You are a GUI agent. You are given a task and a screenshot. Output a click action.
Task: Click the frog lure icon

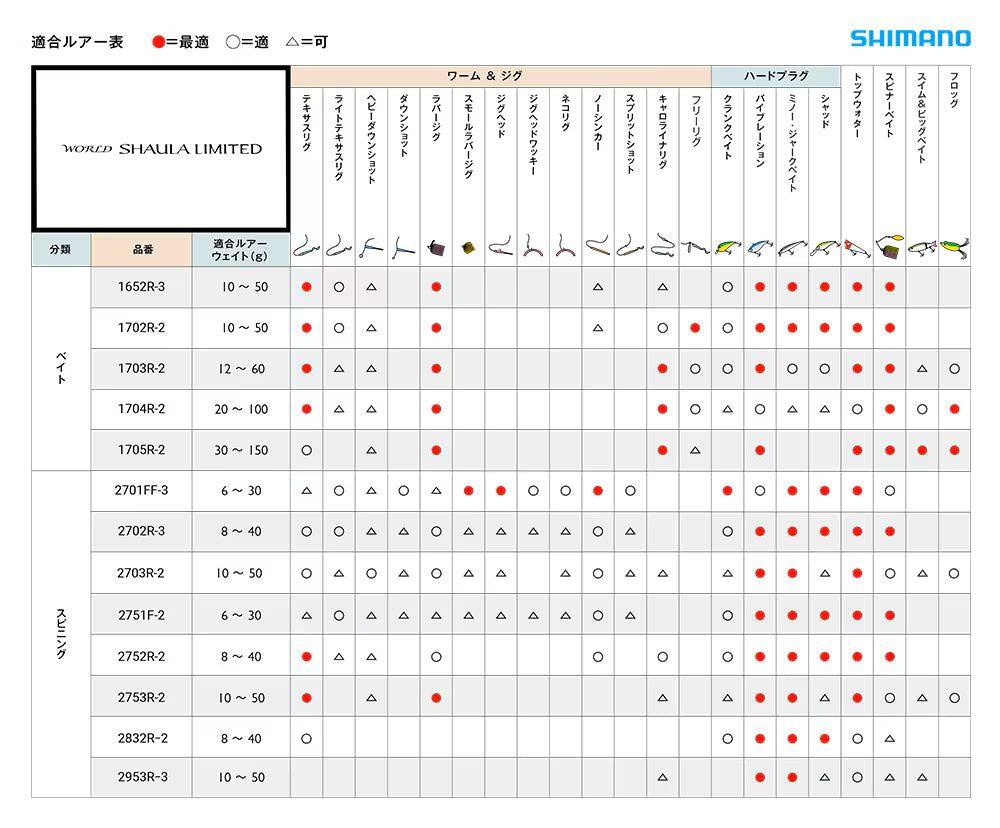pyautogui.click(x=954, y=247)
